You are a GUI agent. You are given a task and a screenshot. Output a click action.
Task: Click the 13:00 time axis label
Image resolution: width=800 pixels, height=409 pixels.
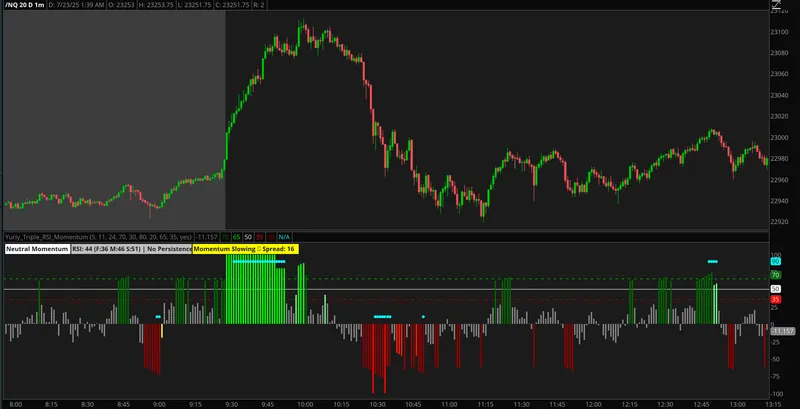(738, 404)
